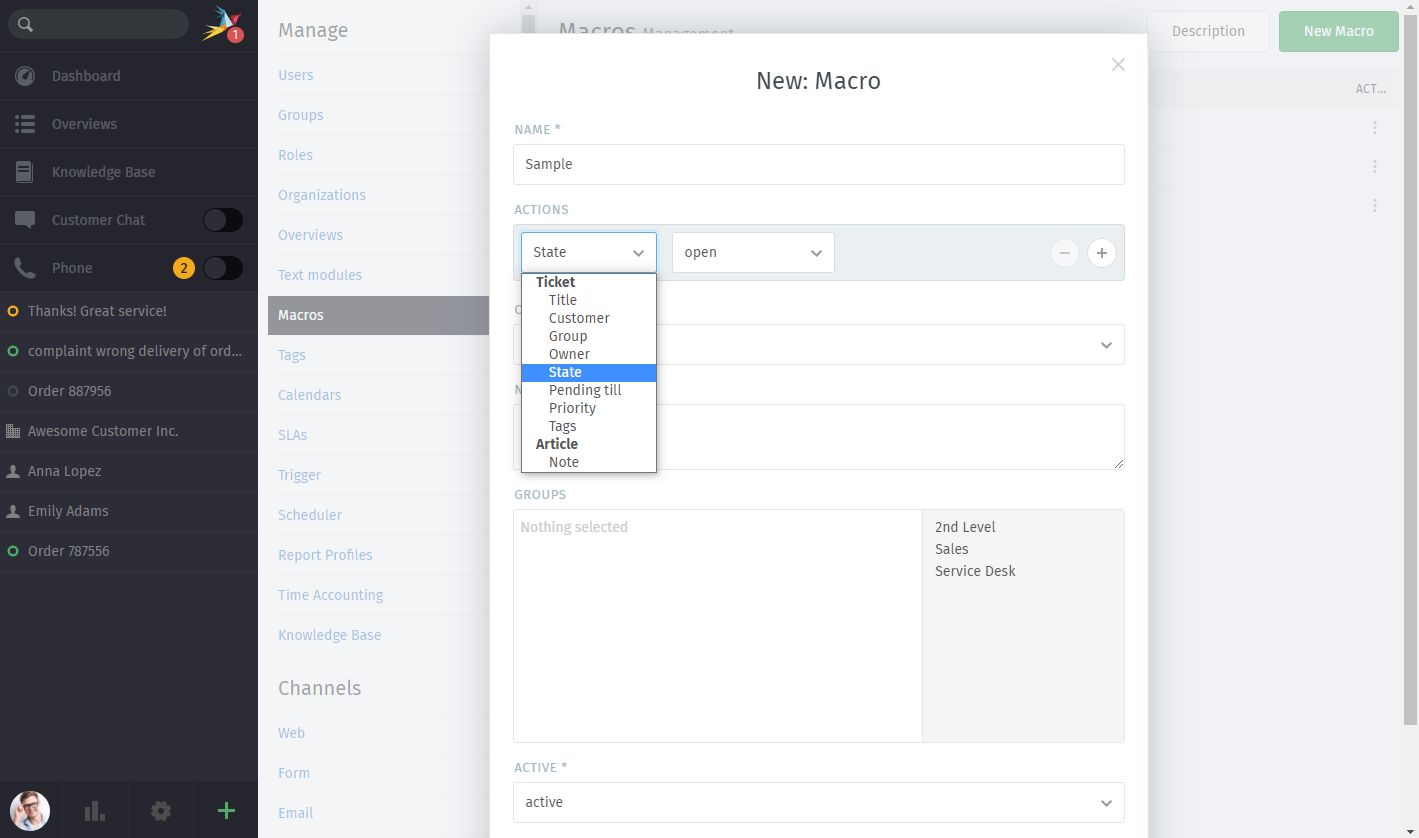Open first macro row's three-dot menu

1375,128
